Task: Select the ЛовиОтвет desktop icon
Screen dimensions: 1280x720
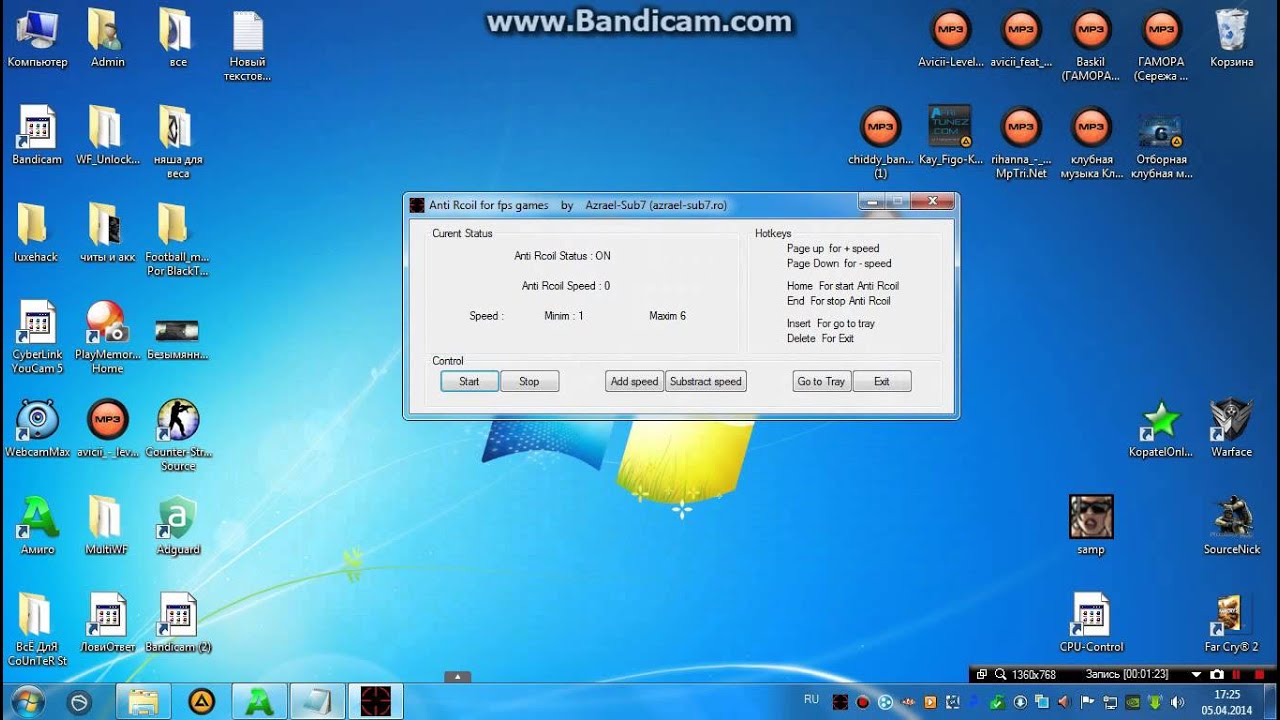Action: click(107, 624)
